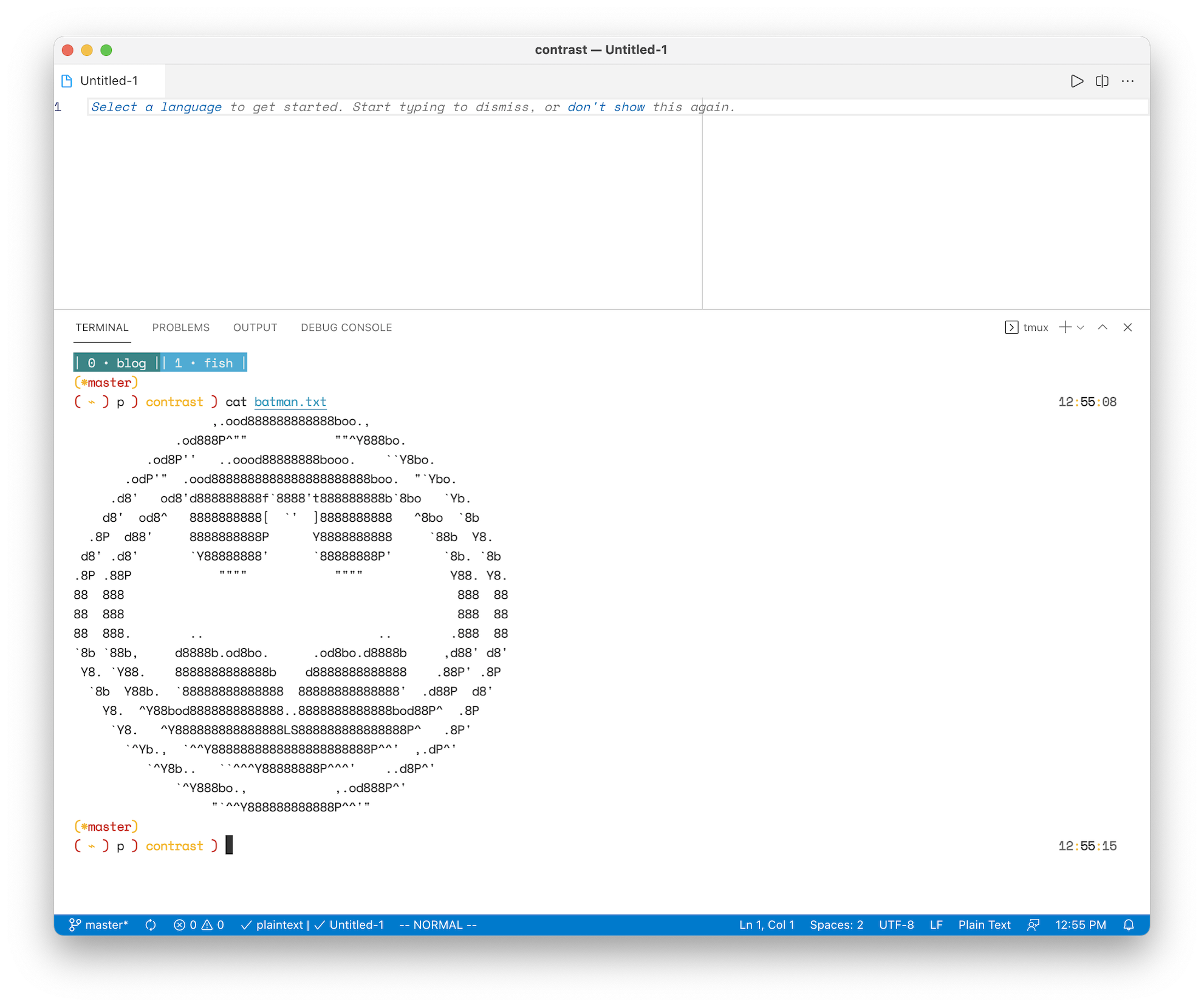The width and height of the screenshot is (1204, 1007).
Task: Click the terminal cursor at the prompt
Action: coord(229,845)
